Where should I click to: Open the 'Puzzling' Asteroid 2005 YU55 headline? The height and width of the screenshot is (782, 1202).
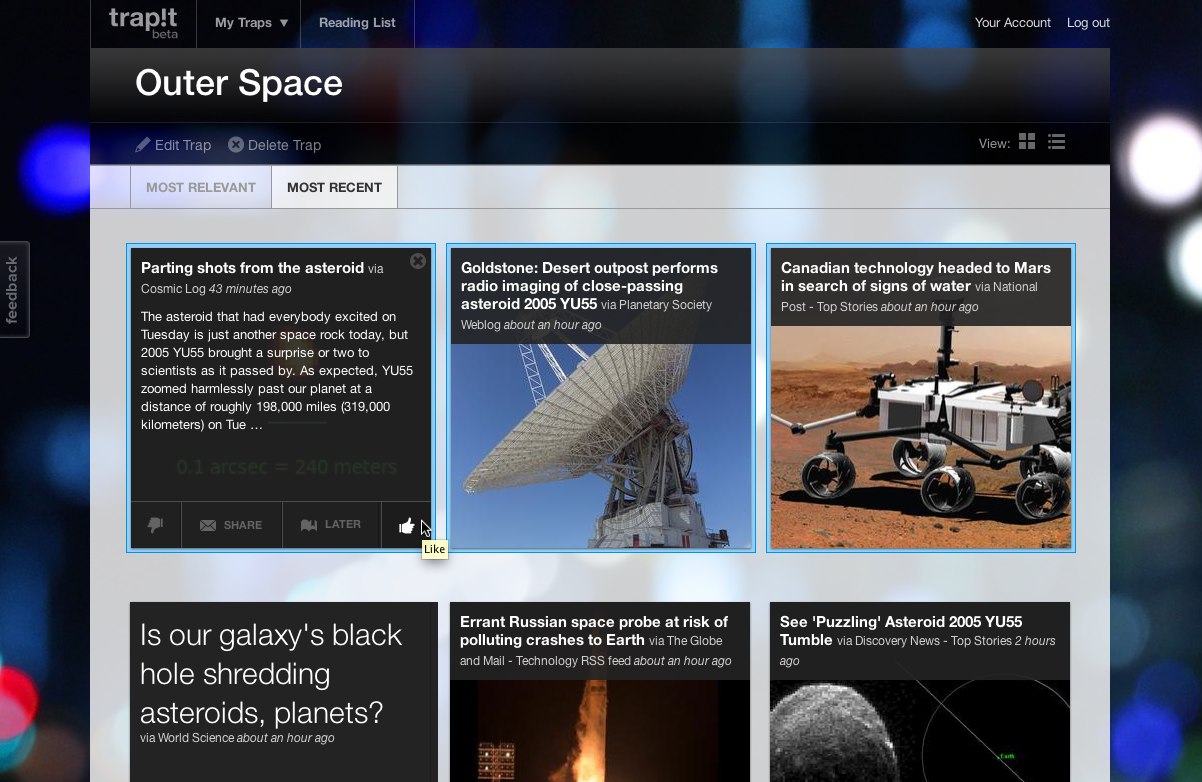tap(901, 631)
